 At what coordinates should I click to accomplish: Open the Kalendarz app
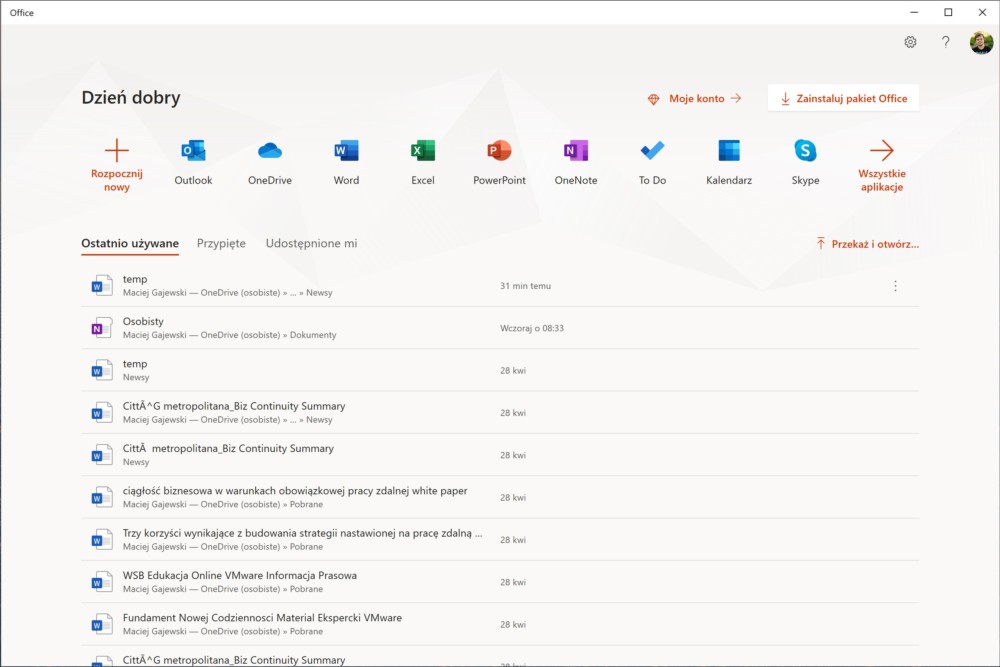(x=729, y=163)
